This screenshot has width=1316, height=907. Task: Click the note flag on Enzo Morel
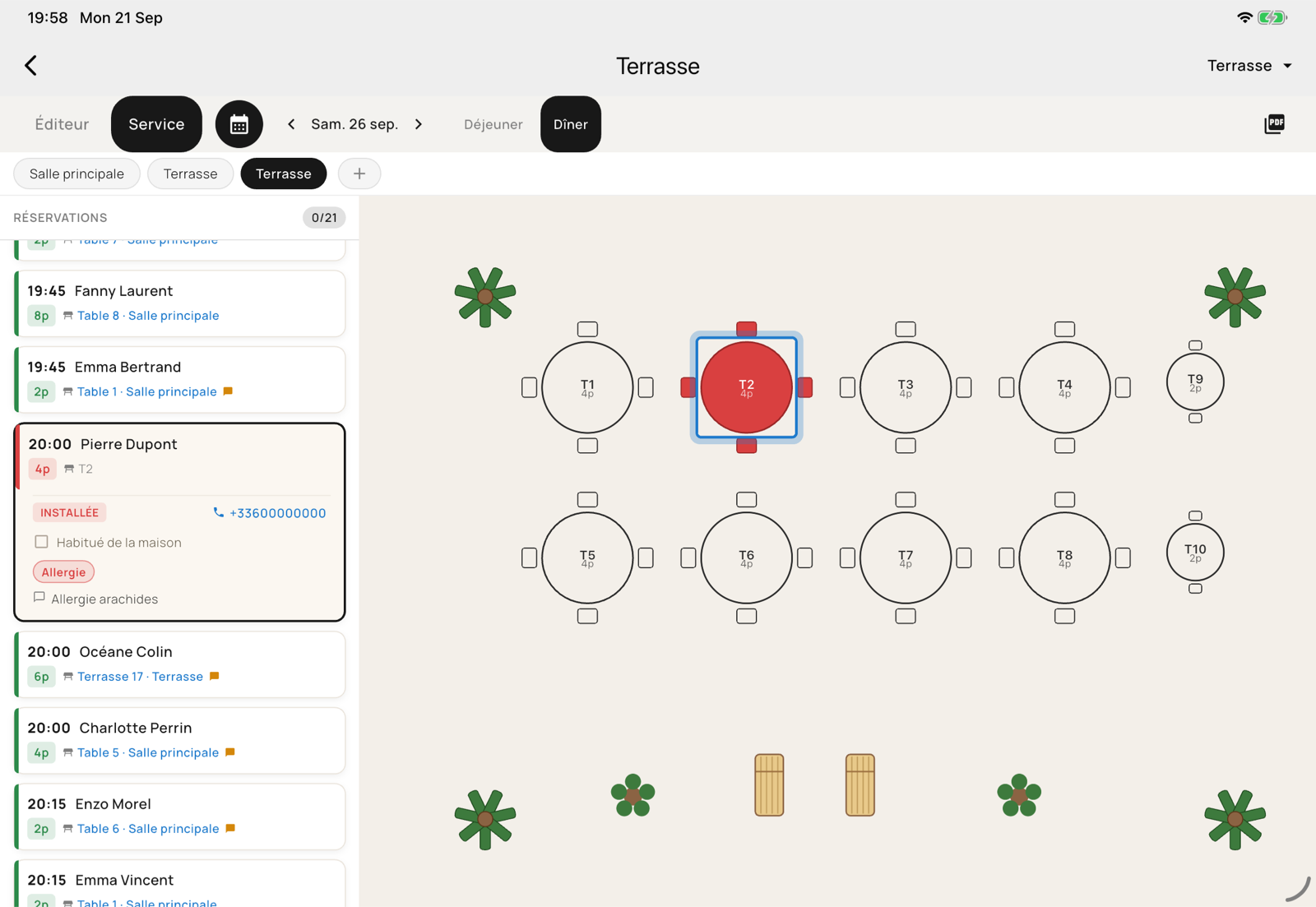click(230, 828)
